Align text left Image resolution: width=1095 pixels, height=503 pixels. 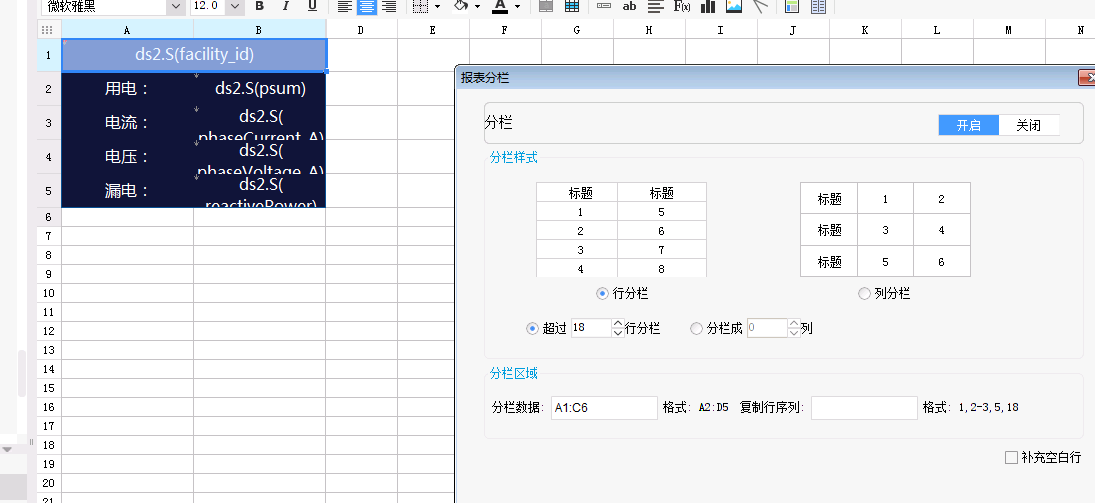click(x=345, y=6)
